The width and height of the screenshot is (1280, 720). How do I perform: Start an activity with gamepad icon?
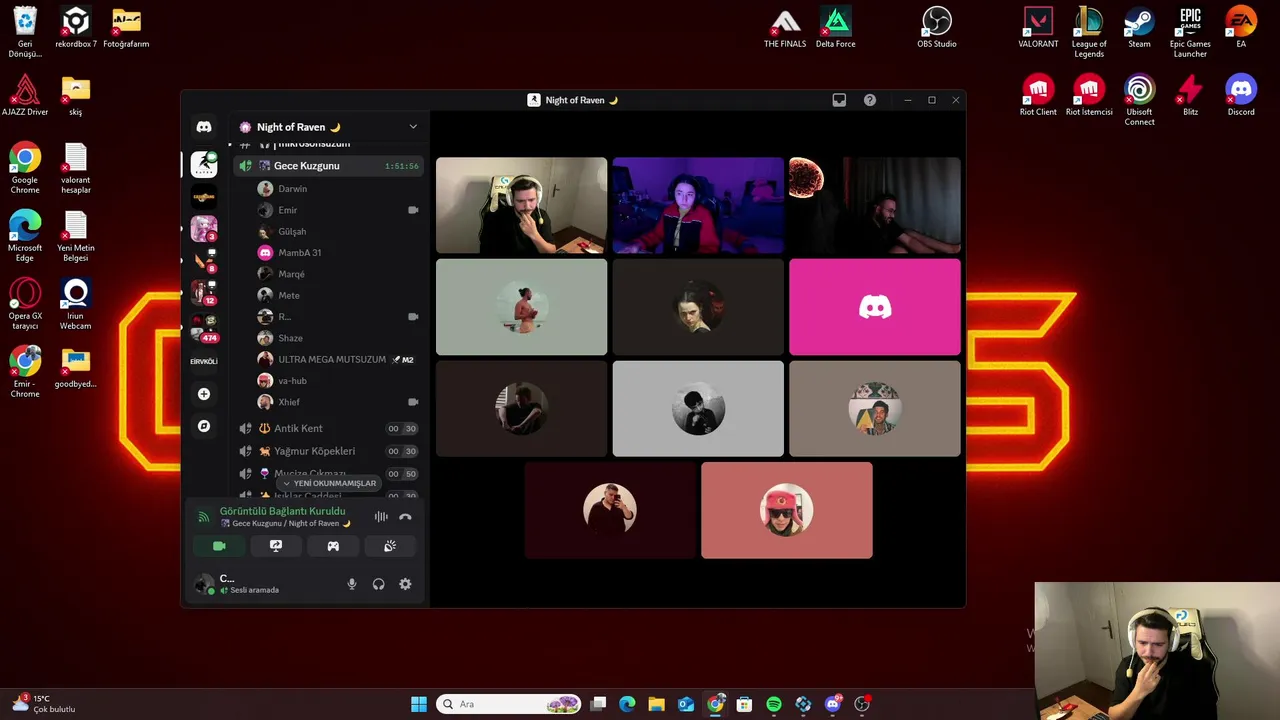333,546
